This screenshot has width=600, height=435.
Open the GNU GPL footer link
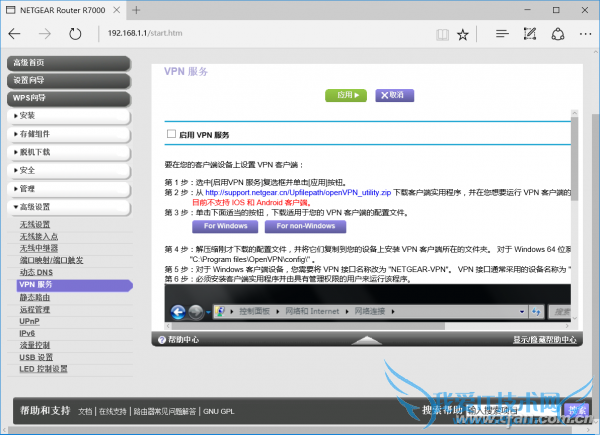point(218,412)
